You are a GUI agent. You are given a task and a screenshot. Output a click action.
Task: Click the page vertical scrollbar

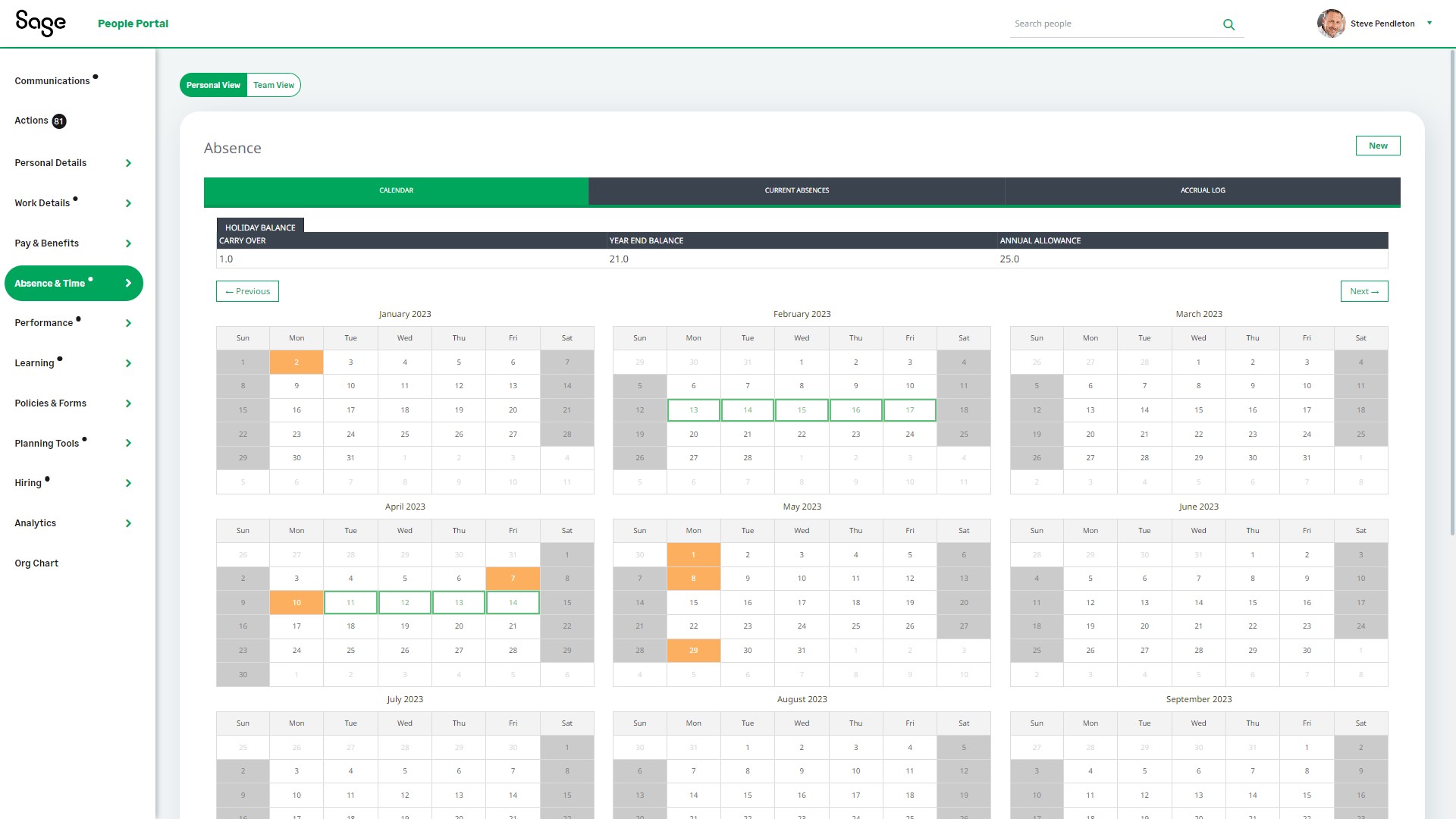point(1452,292)
